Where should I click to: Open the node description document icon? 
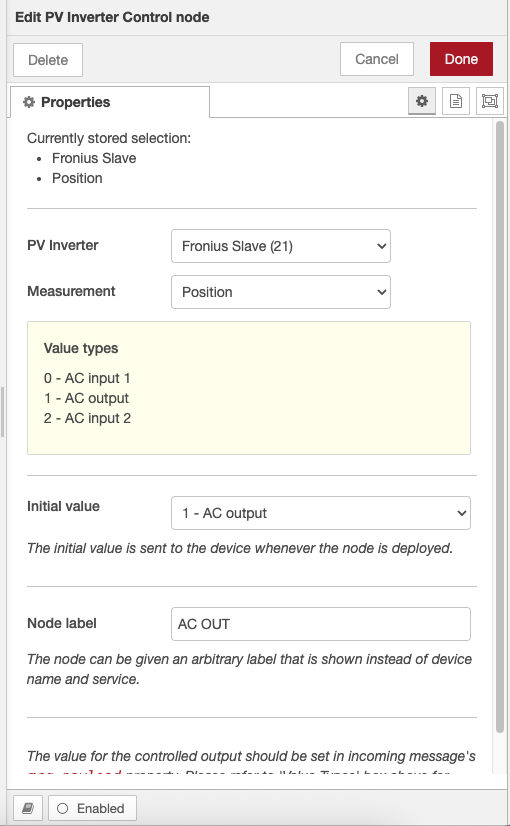[456, 101]
